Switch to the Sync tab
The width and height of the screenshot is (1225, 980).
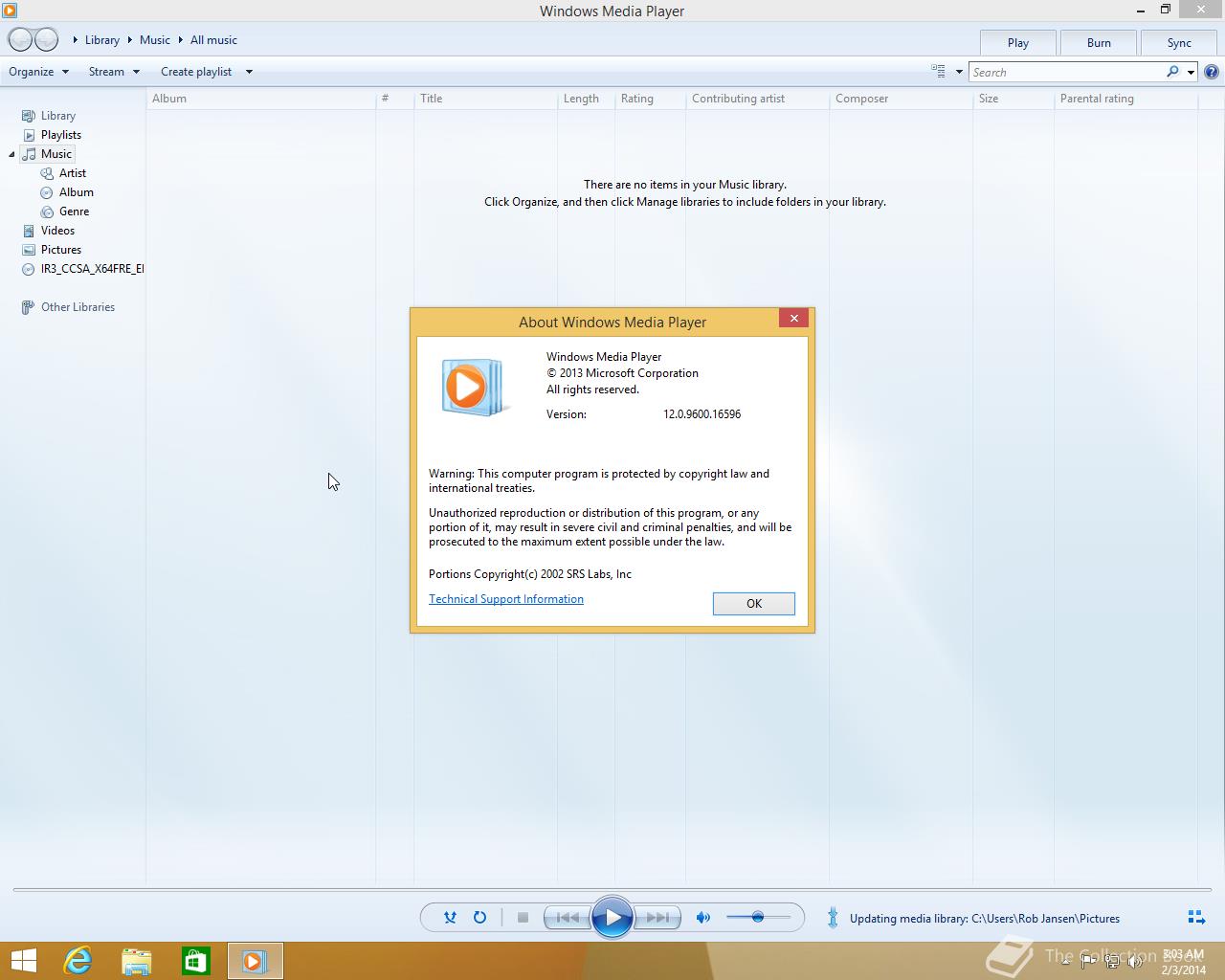coord(1179,42)
